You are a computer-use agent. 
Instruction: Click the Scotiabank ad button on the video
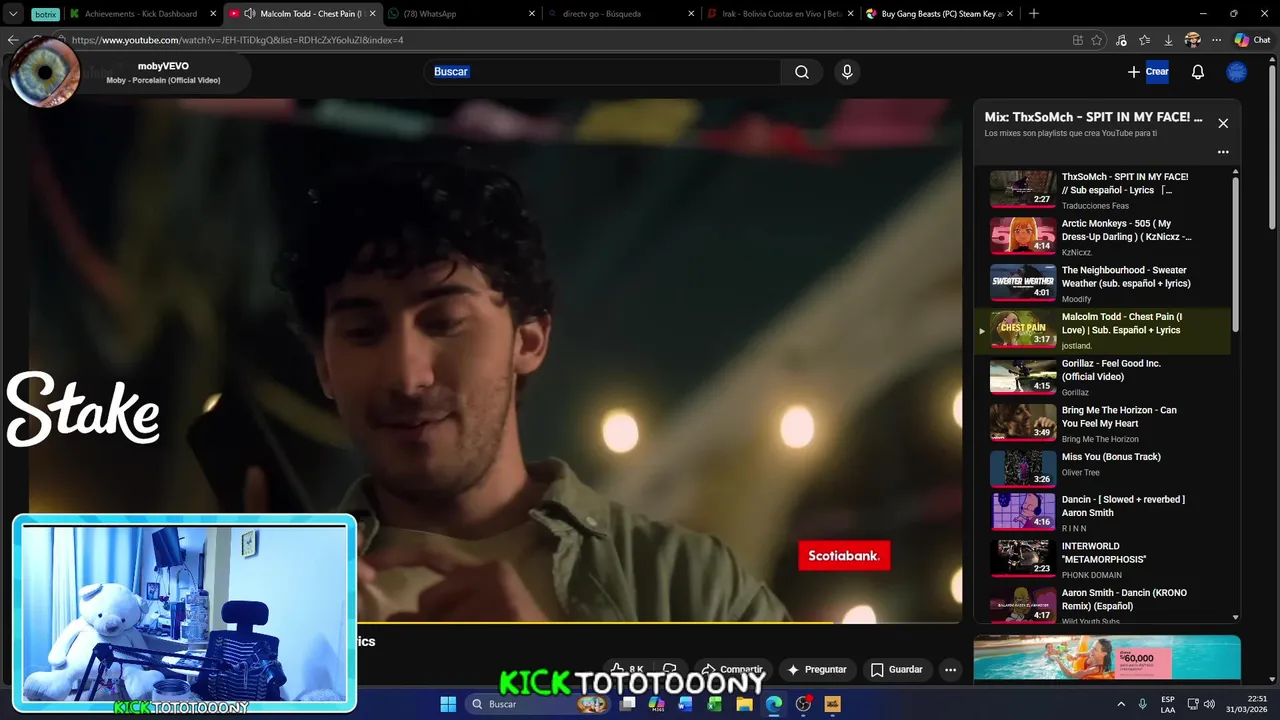point(844,556)
